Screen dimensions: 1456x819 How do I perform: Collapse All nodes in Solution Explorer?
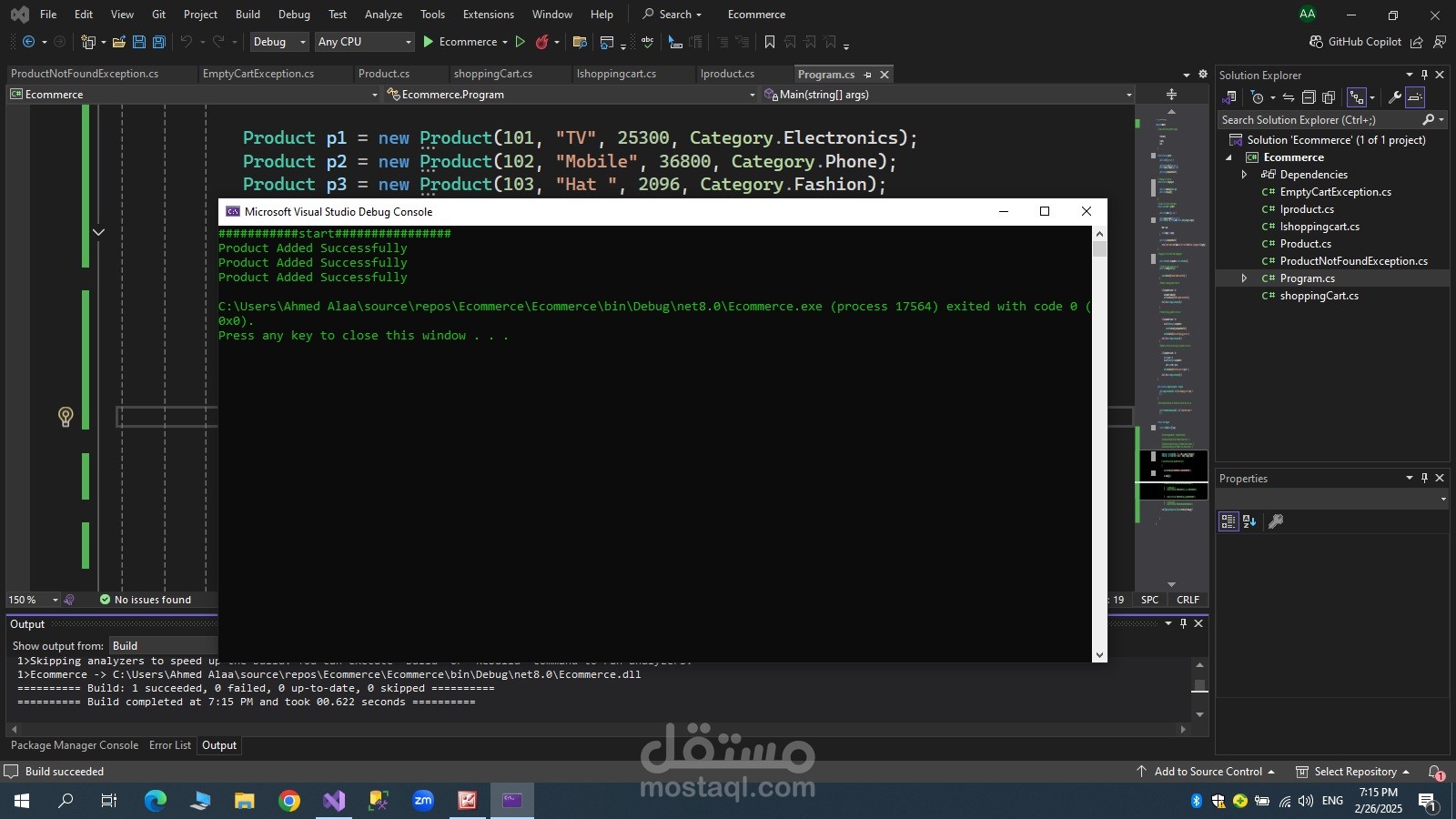1309,97
